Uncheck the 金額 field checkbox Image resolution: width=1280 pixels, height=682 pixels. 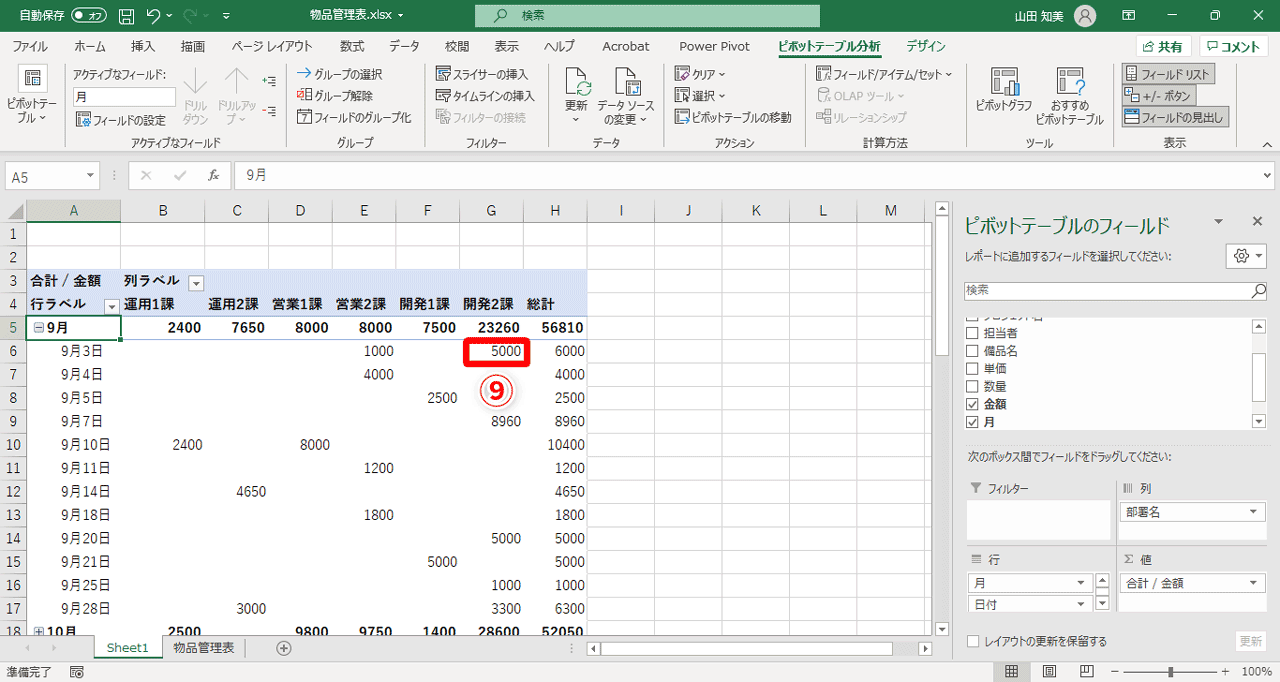pyautogui.click(x=971, y=404)
